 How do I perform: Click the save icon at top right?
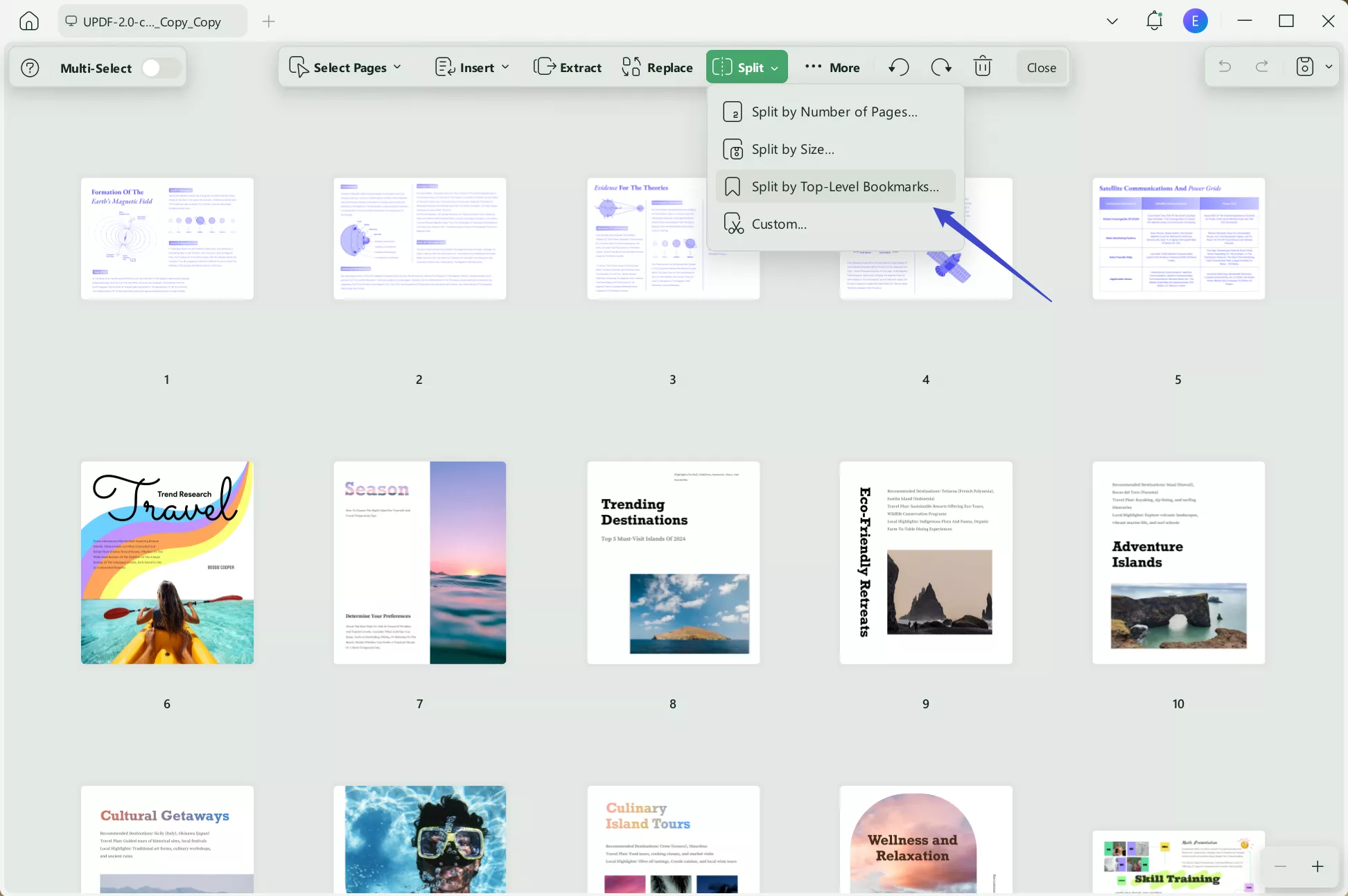coord(1305,67)
